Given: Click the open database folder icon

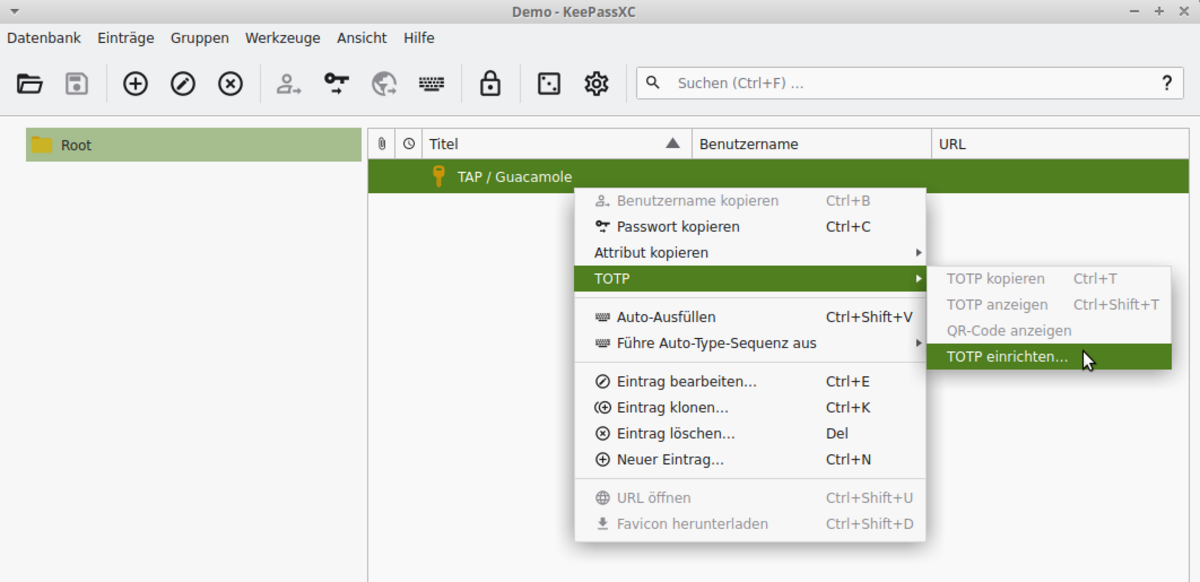Looking at the screenshot, I should tap(30, 84).
